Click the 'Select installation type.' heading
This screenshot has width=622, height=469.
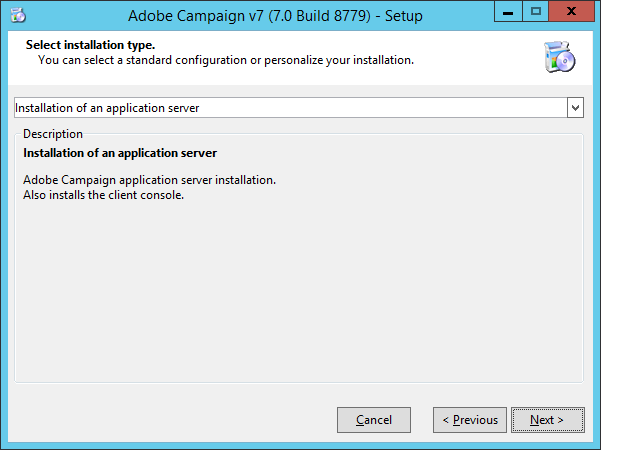pyautogui.click(x=90, y=45)
